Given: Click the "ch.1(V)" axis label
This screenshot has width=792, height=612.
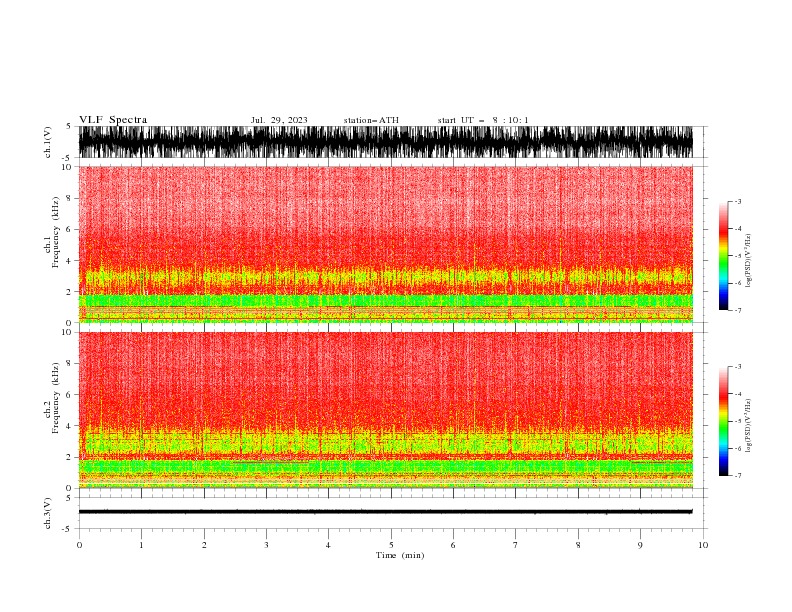Looking at the screenshot, I should tap(48, 142).
